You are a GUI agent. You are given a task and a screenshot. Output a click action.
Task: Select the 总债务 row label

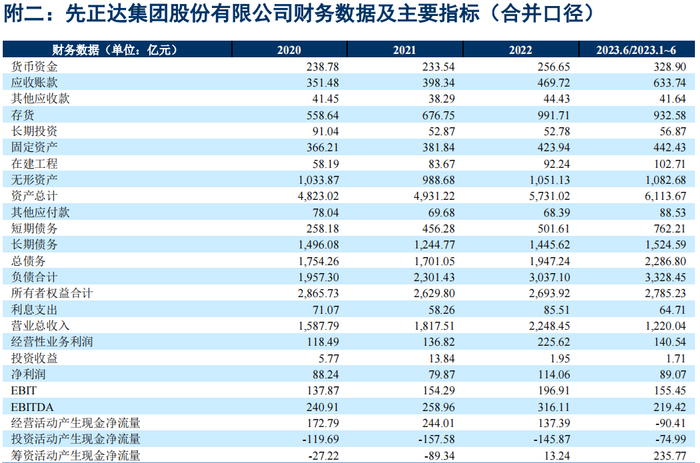coord(29,261)
